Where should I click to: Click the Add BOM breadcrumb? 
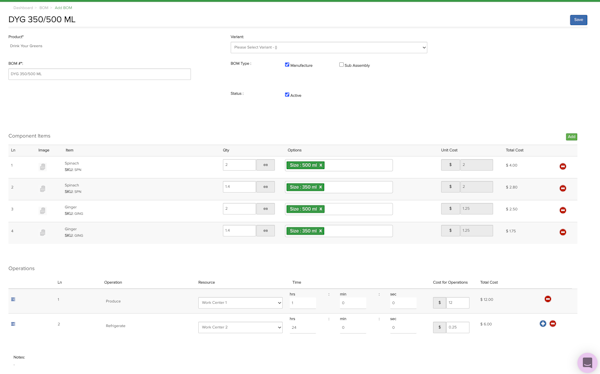coord(63,8)
